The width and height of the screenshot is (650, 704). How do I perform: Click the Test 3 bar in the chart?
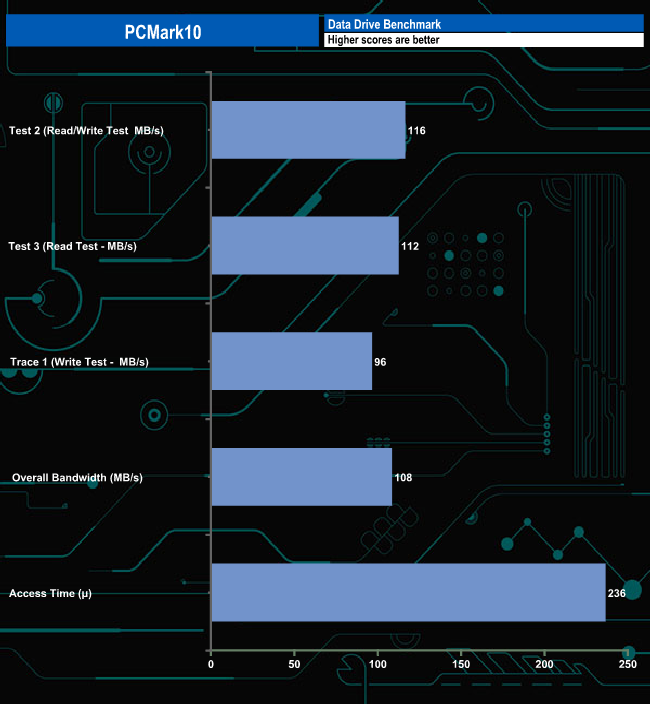coord(305,246)
